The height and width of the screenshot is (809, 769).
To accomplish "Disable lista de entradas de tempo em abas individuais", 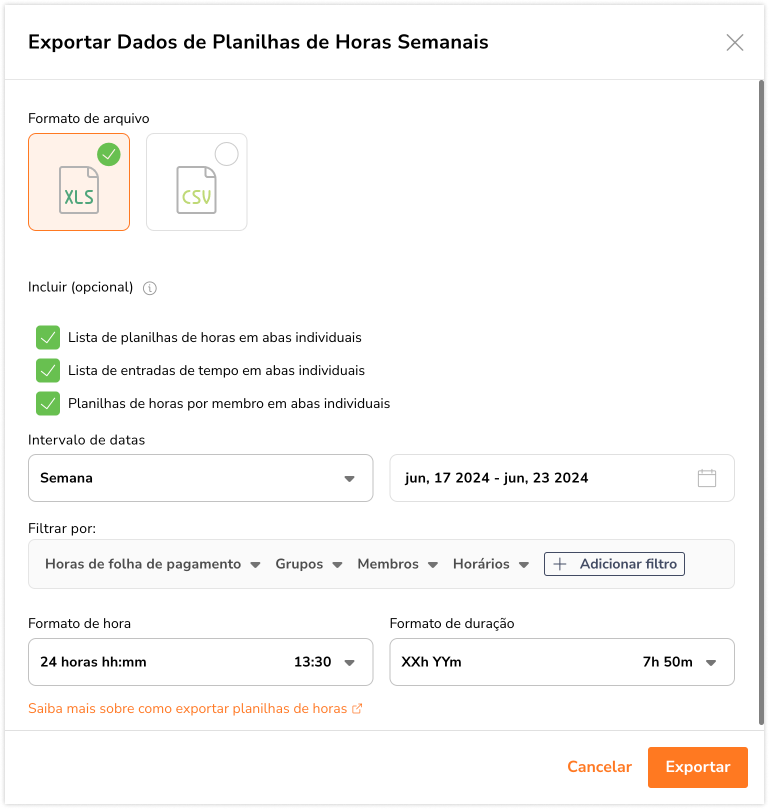I will point(48,370).
